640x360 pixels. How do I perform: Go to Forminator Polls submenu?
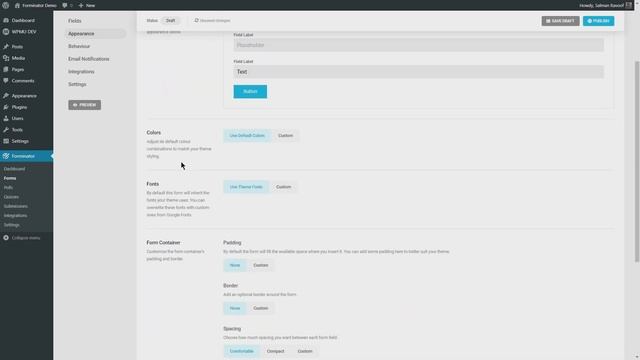coord(9,187)
